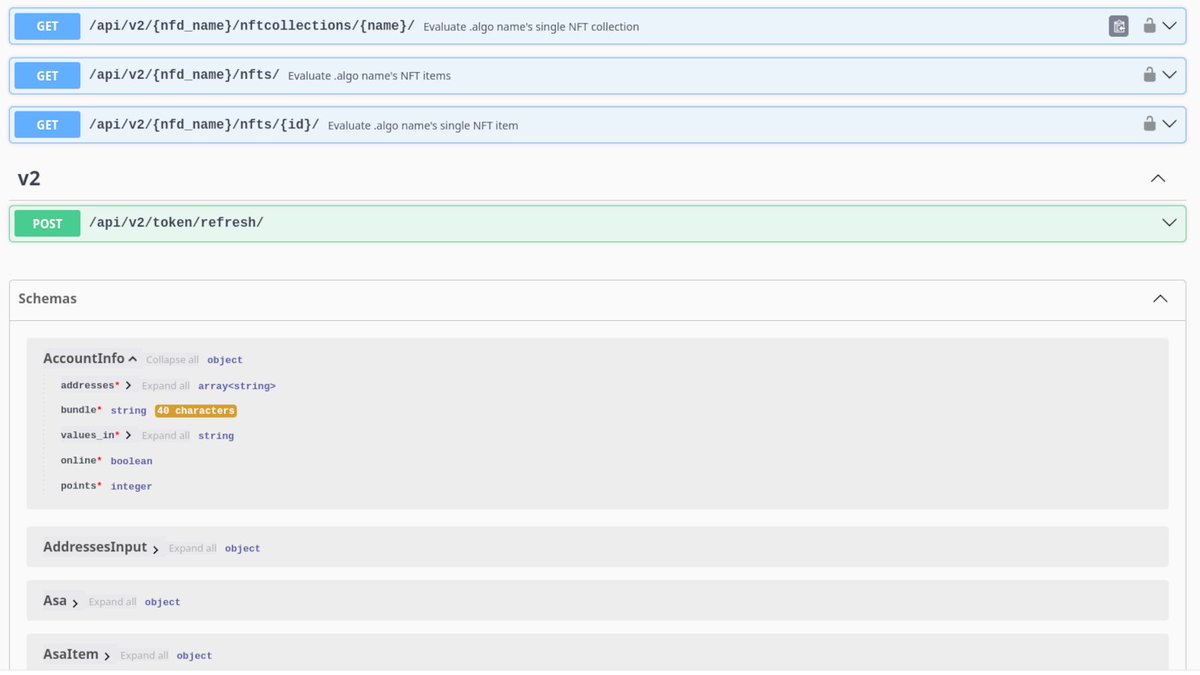Expand the nftcollections/{name}/ endpoint chevron
The height and width of the screenshot is (675, 1200).
tap(1170, 26)
